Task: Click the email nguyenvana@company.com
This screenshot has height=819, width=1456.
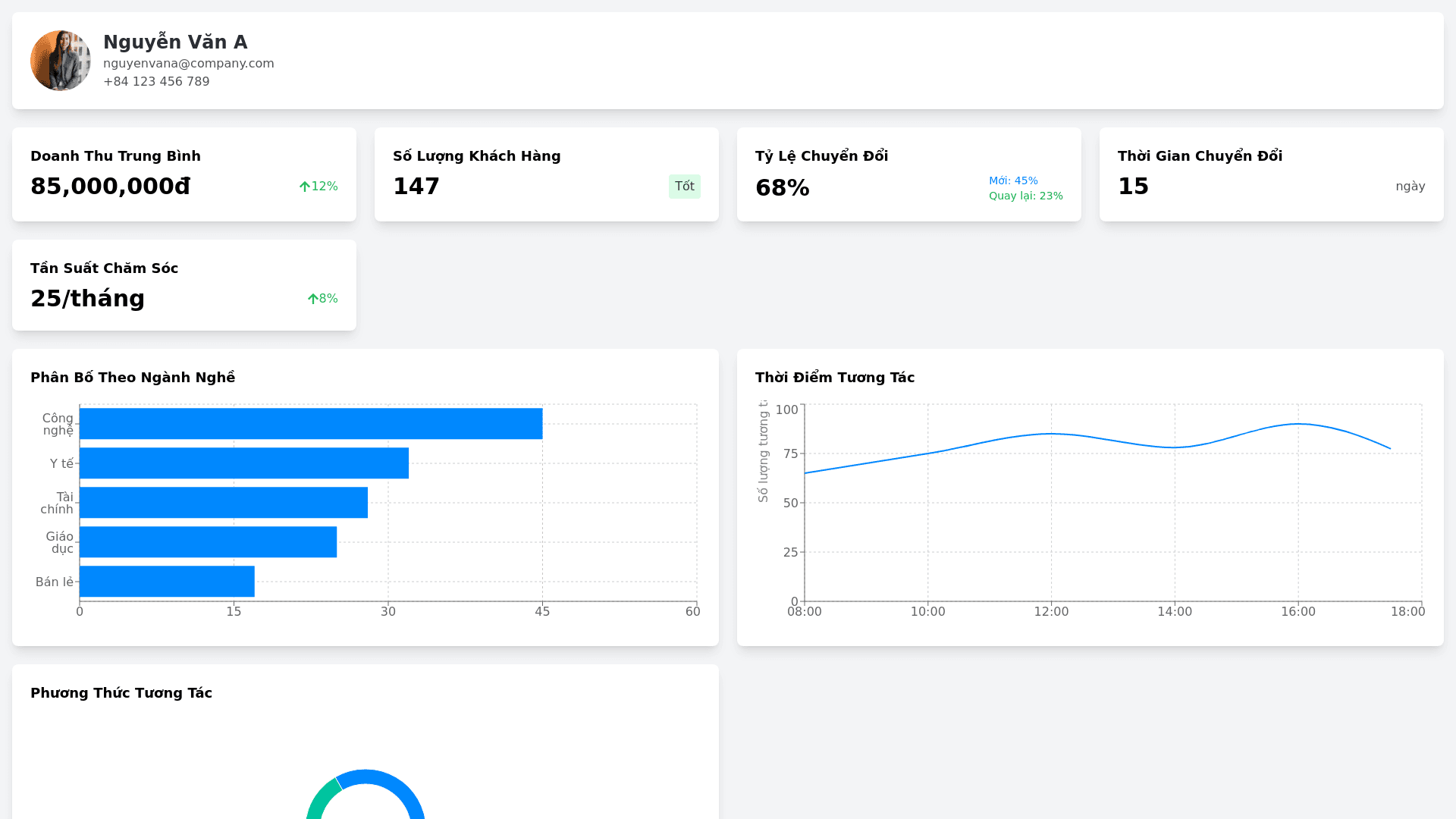Action: click(188, 64)
